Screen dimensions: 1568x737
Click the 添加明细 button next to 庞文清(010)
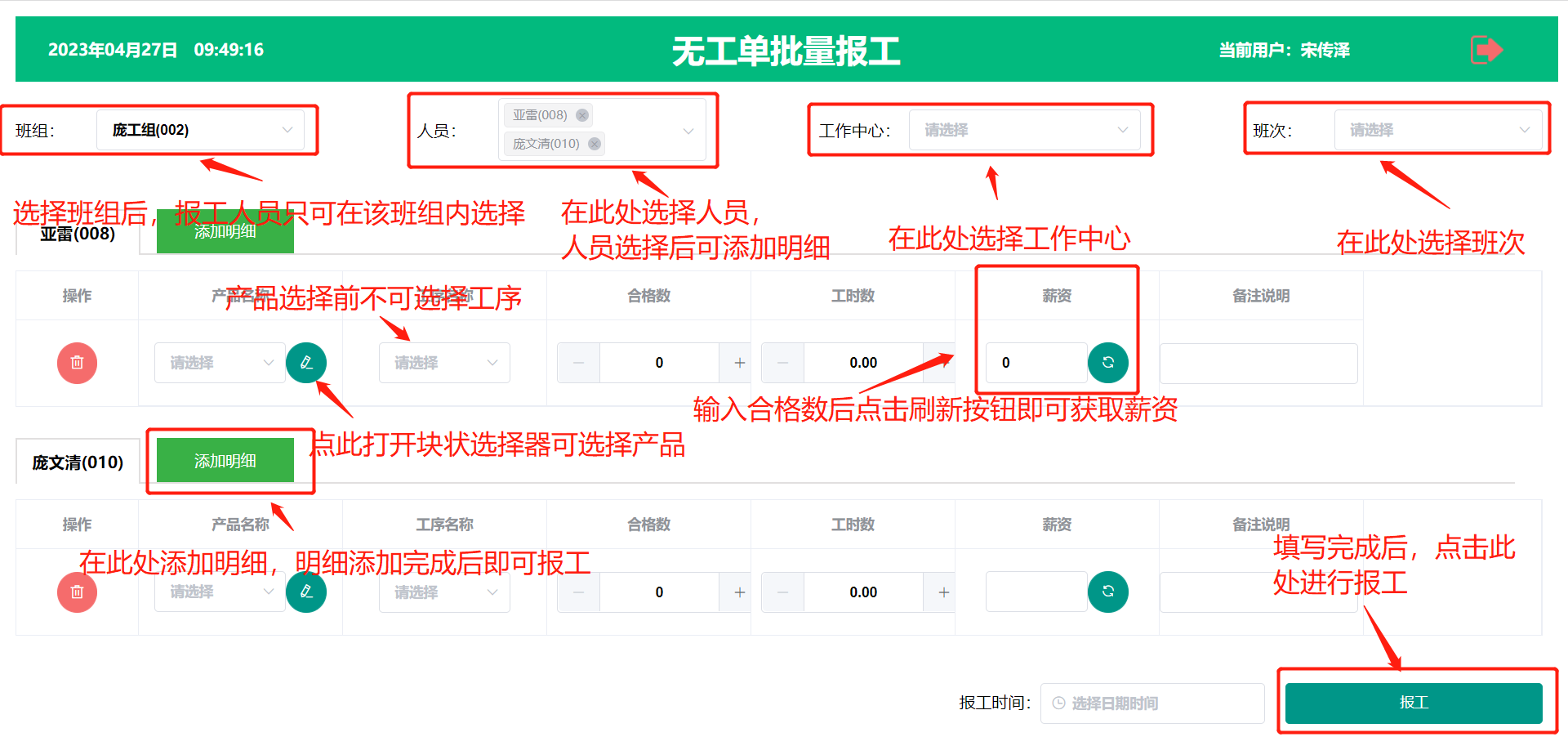coord(225,461)
